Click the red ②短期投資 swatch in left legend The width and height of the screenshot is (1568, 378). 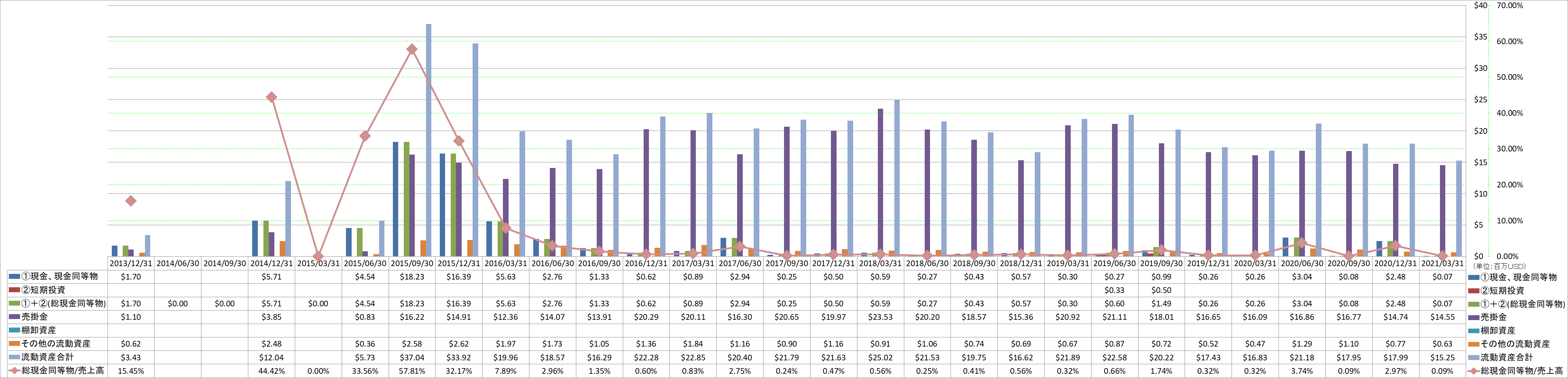pos(14,290)
